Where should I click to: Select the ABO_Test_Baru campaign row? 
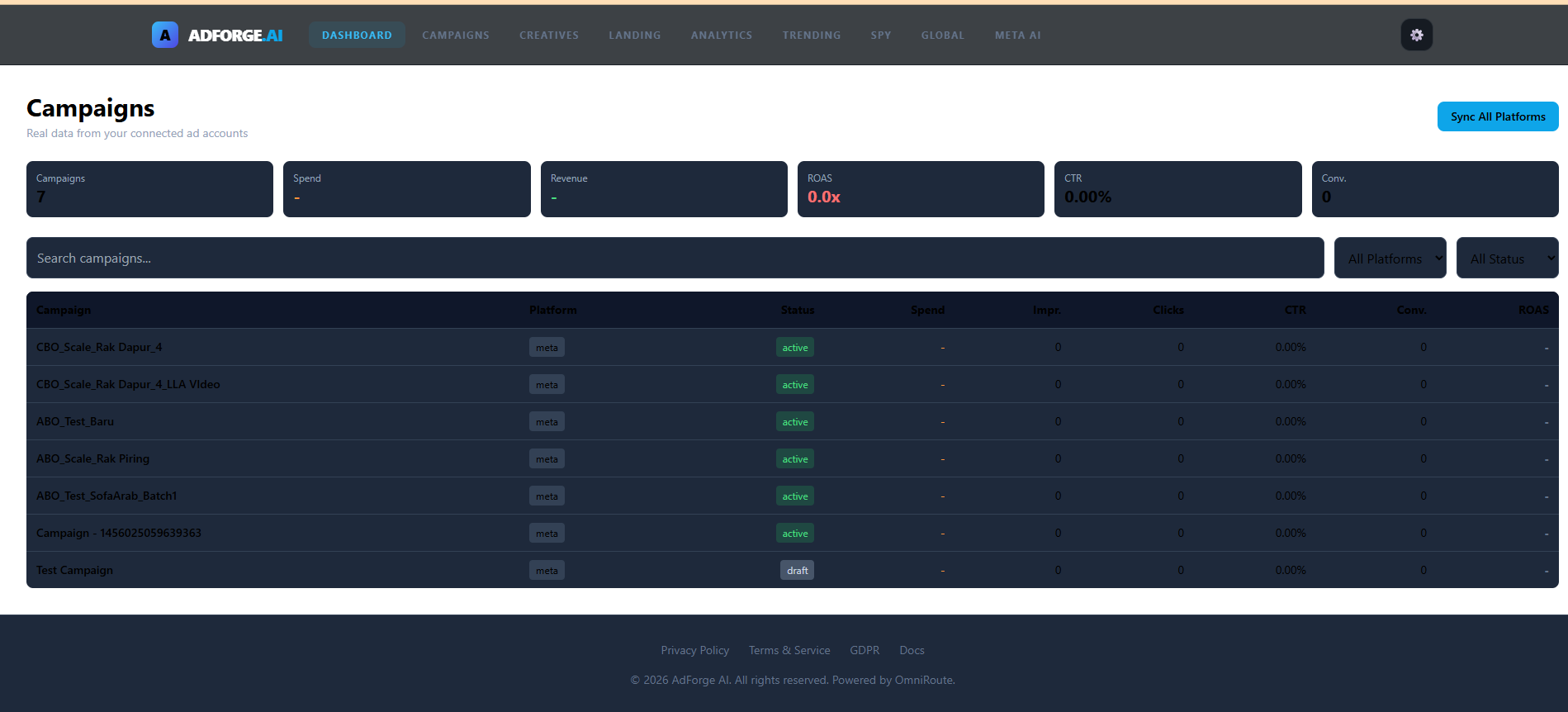click(x=793, y=421)
